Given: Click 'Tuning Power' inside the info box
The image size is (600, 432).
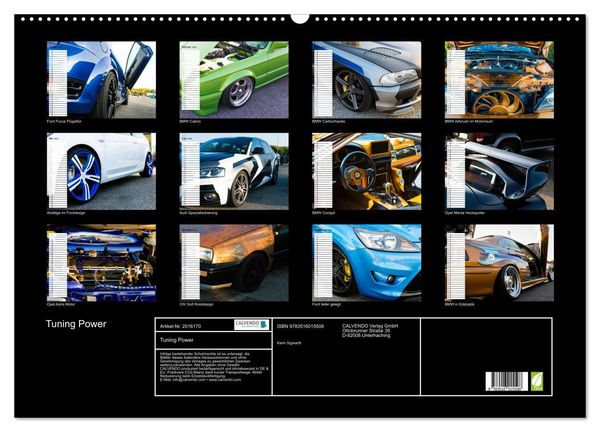Looking at the screenshot, I should pos(176,340).
